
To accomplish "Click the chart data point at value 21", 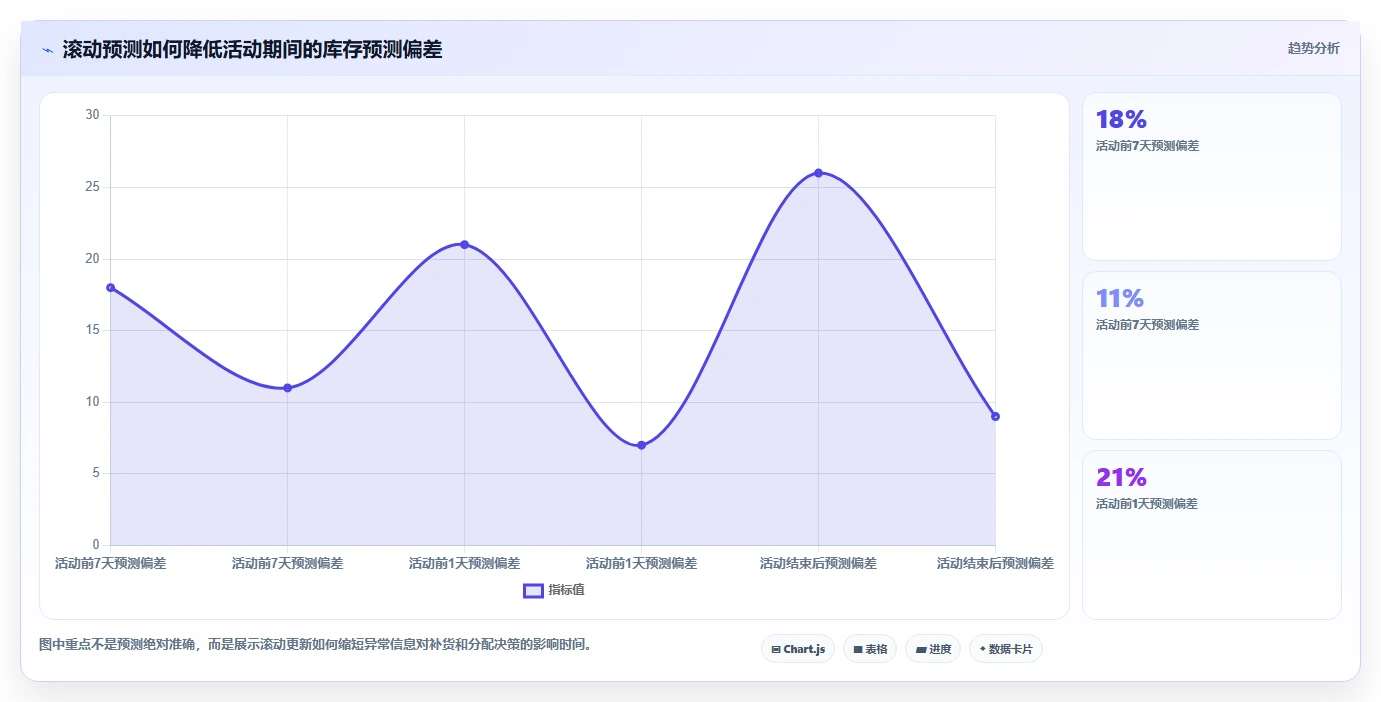I will coord(464,245).
